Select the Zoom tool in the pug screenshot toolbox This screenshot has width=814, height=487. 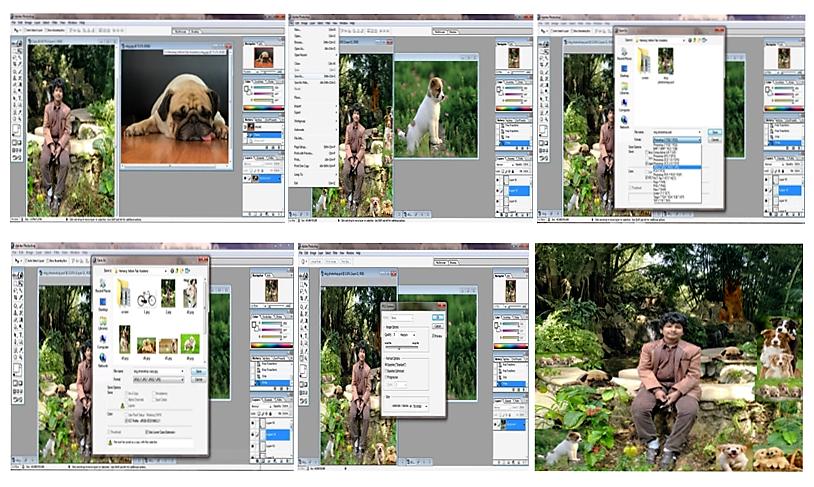(20, 119)
